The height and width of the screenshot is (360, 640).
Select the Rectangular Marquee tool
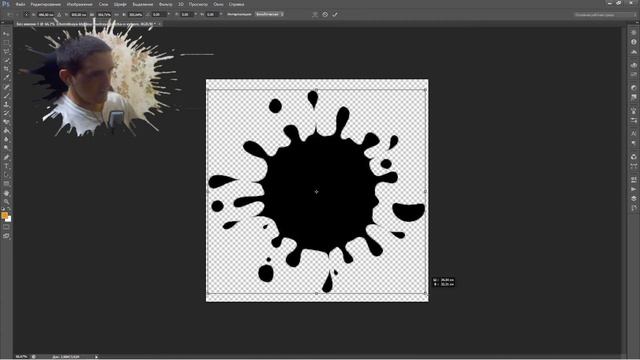6,43
